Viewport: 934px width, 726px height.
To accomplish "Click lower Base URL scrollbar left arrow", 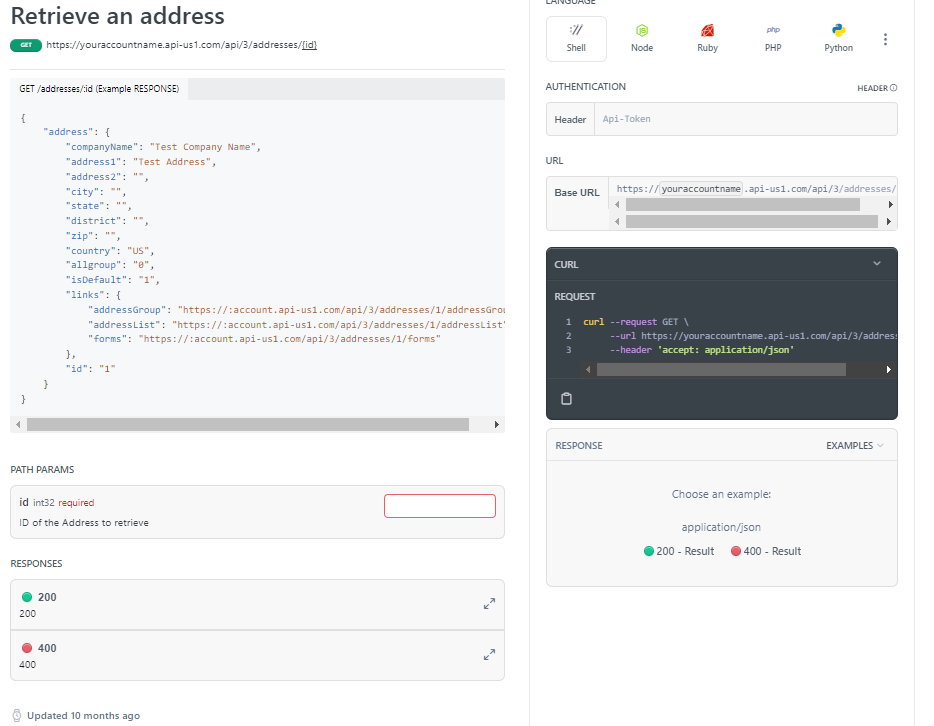I will pyautogui.click(x=617, y=222).
